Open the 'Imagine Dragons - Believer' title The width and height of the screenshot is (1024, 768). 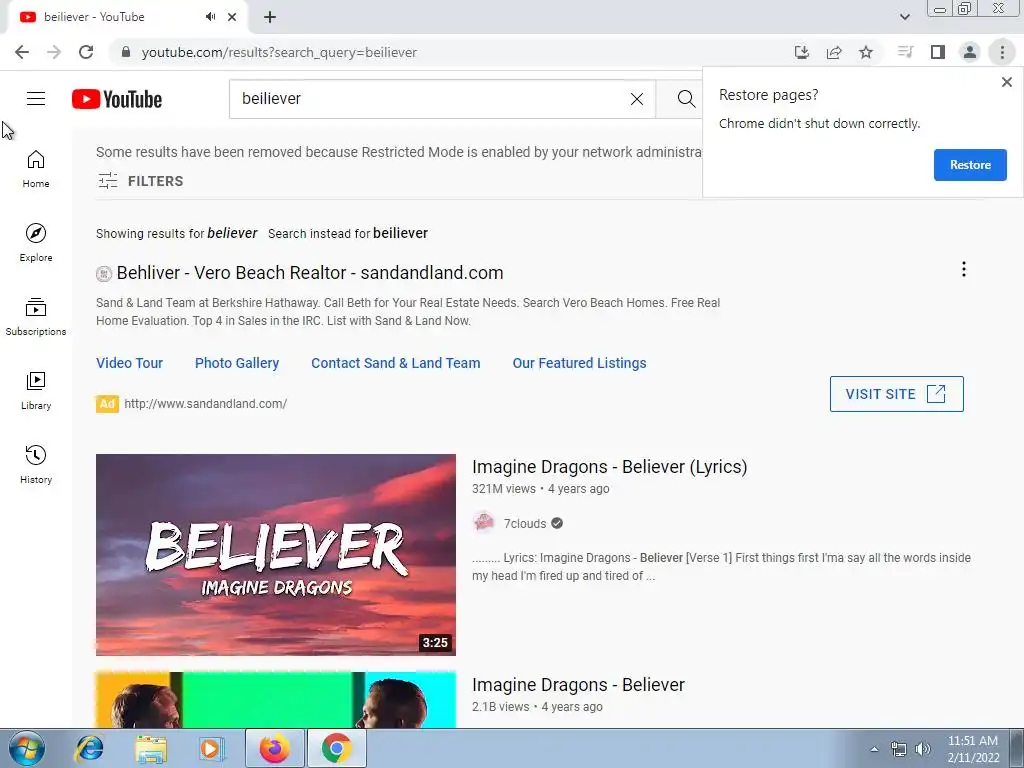click(x=578, y=684)
